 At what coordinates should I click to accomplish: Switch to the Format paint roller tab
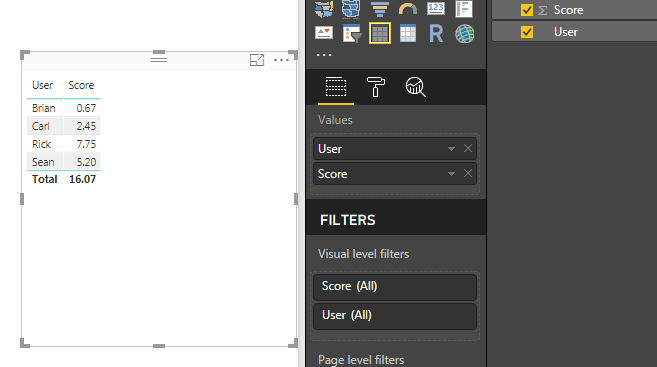click(375, 87)
